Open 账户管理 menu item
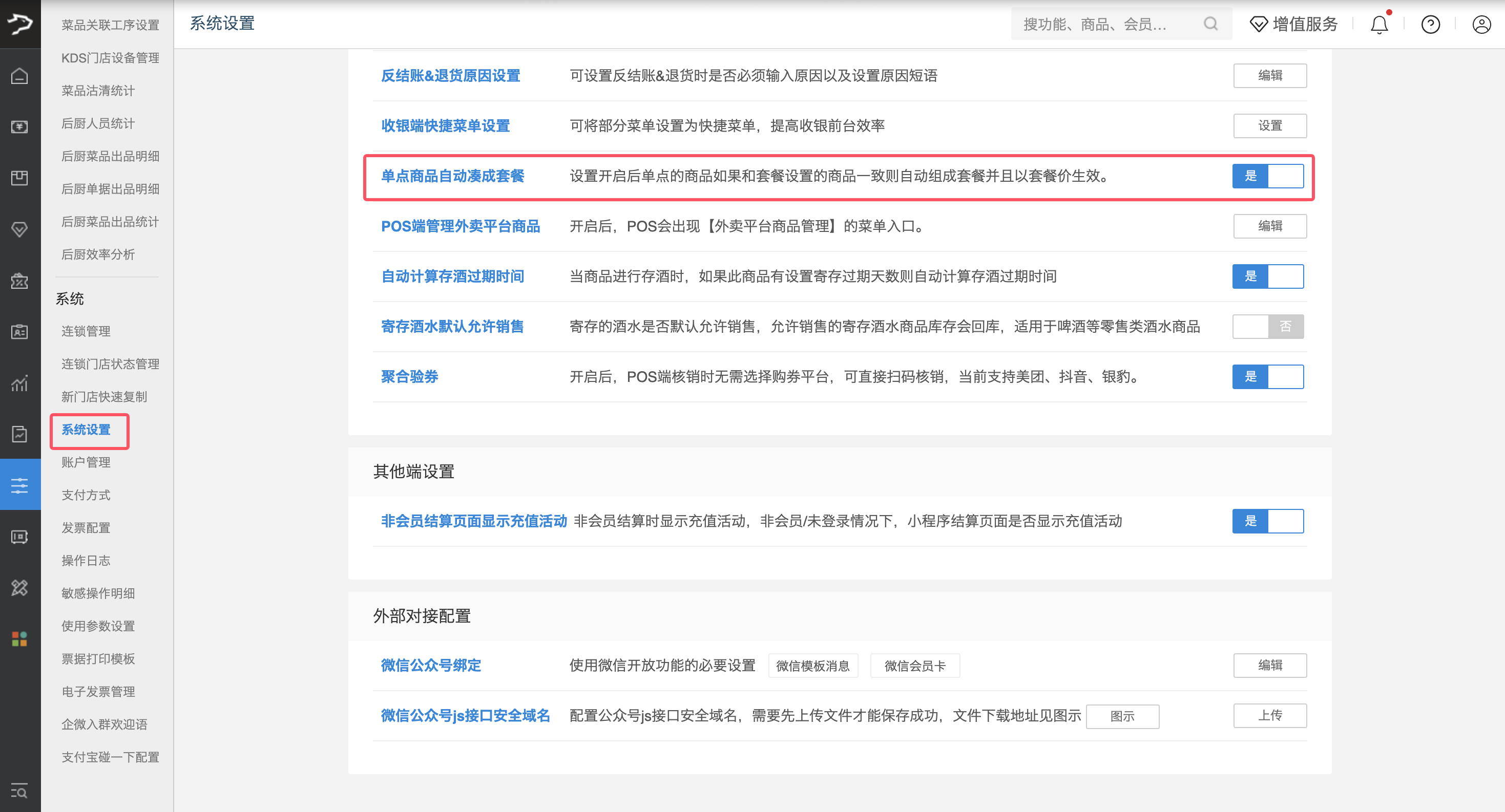The height and width of the screenshot is (812, 1505). pyautogui.click(x=86, y=462)
